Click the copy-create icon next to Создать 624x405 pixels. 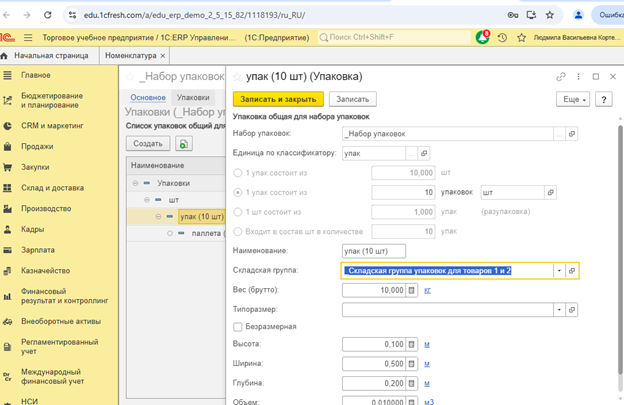tap(184, 144)
